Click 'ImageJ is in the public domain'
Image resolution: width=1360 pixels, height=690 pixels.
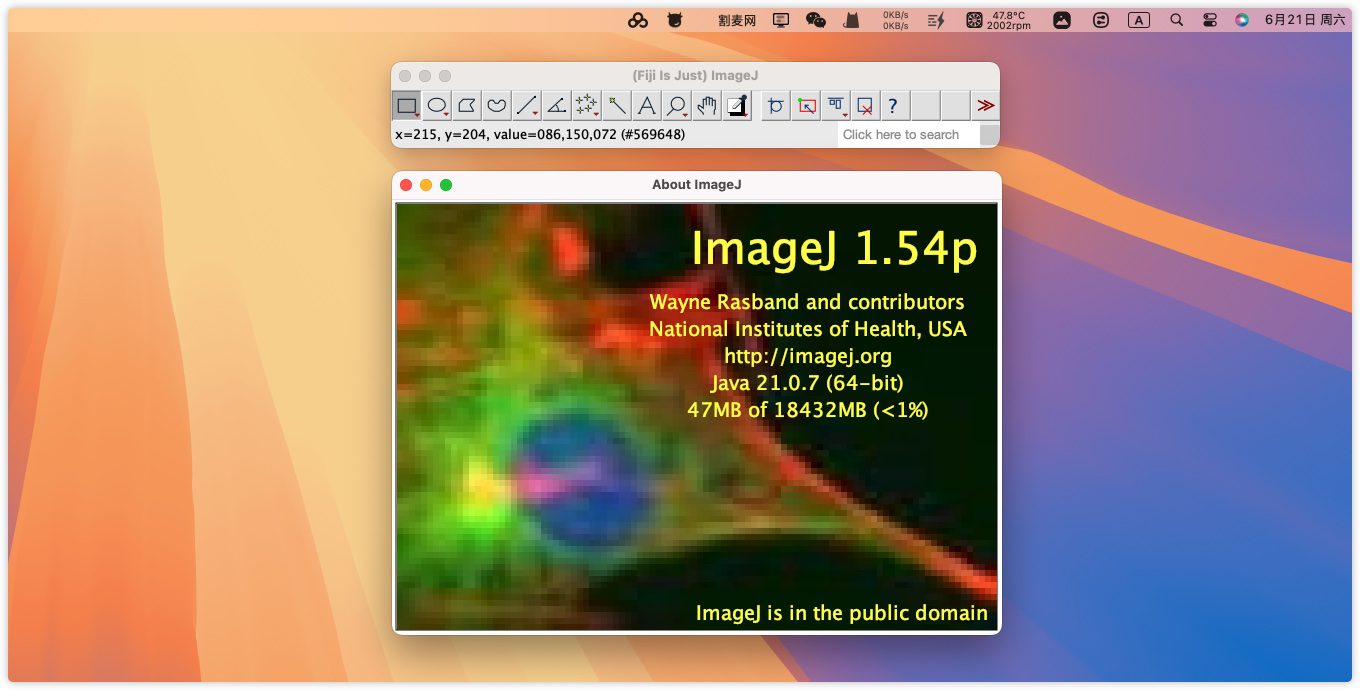842,613
